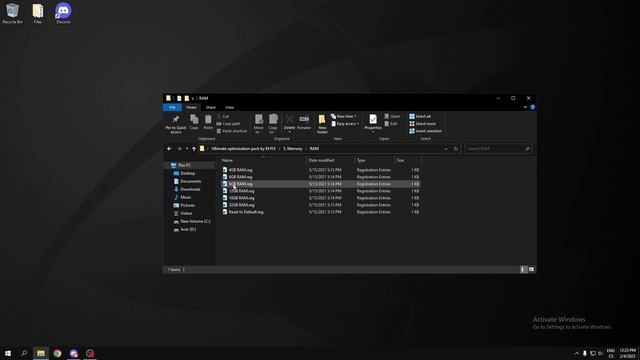Click the Open command in ribbon
This screenshot has height=360, width=640.
392,116
